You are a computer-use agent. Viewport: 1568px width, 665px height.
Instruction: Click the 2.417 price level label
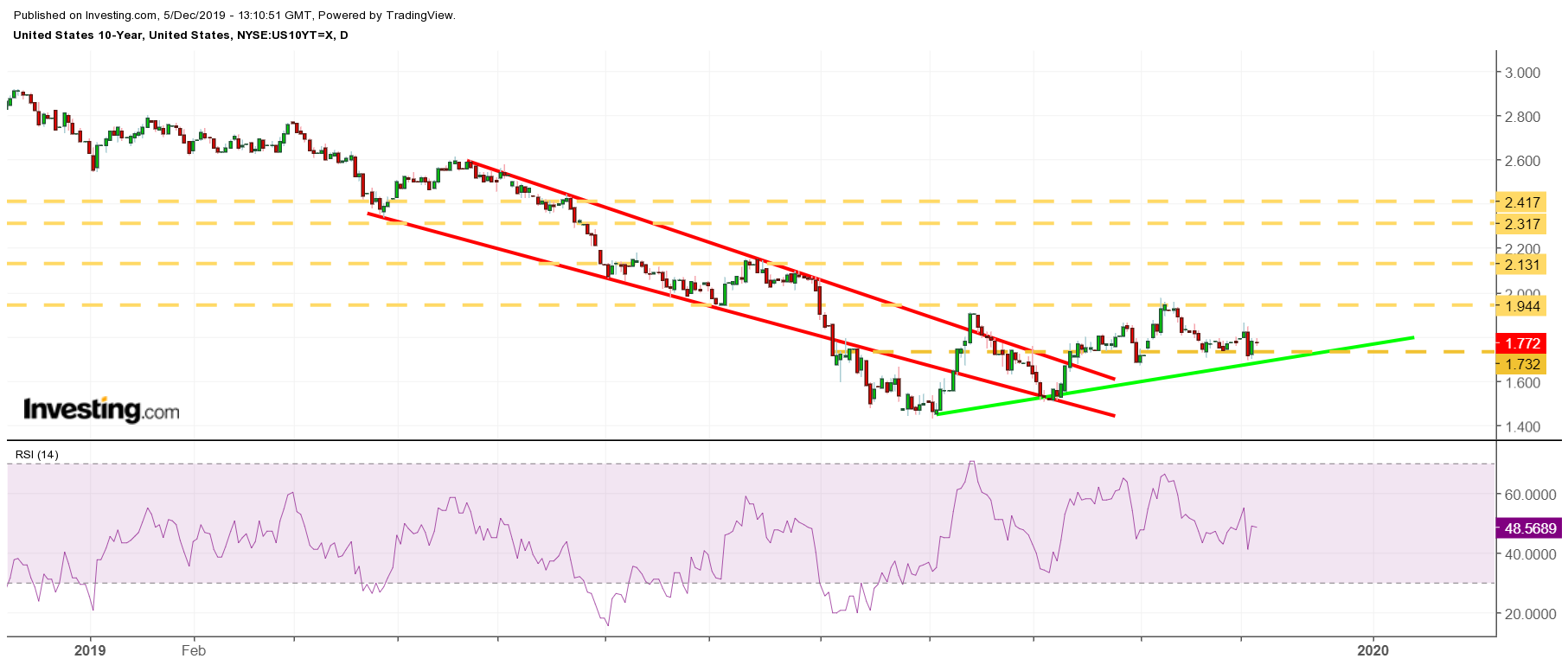click(1521, 202)
